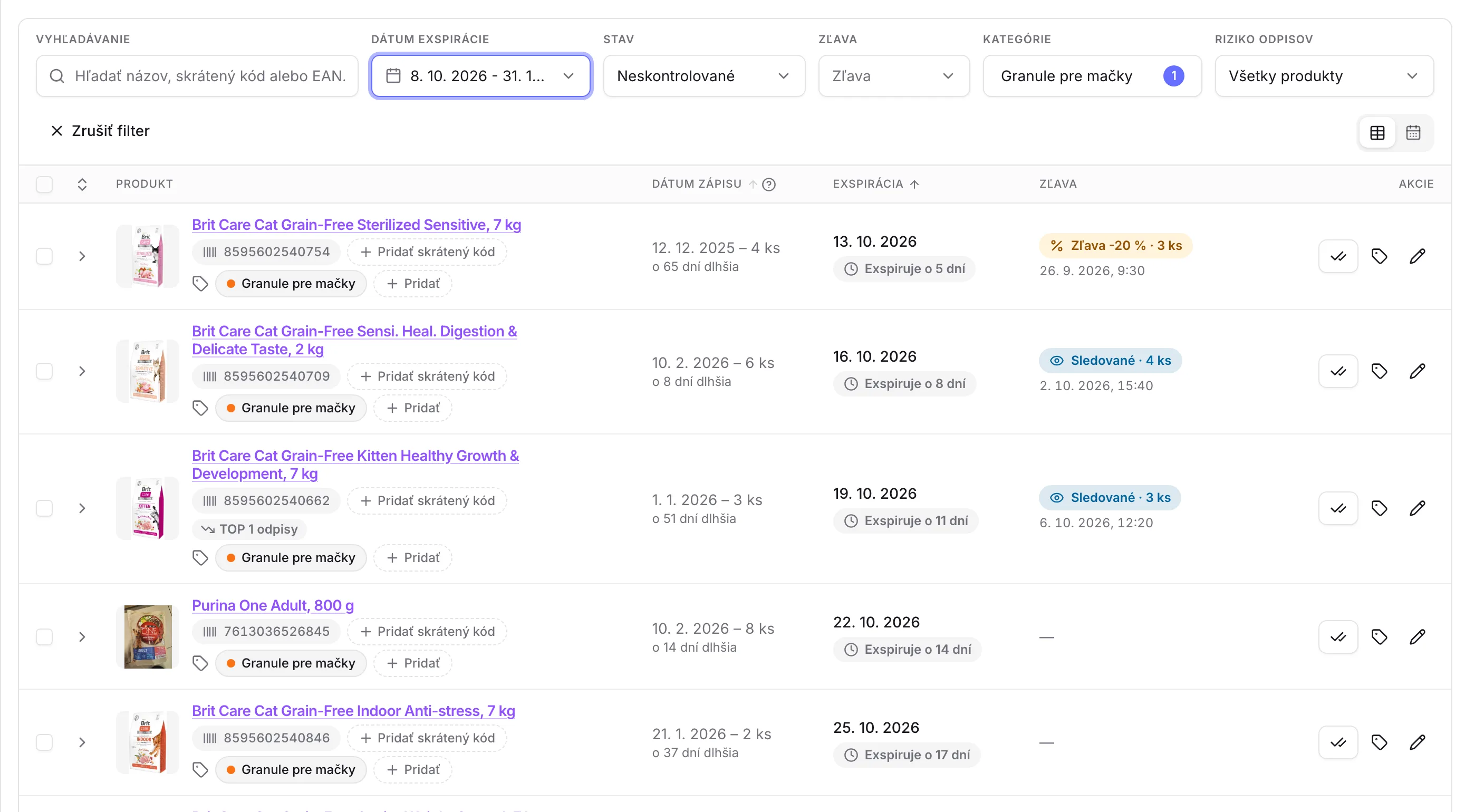
Task: Open Brit Care Cat Grain-Free Indoor Anti-stress link
Action: 353,711
